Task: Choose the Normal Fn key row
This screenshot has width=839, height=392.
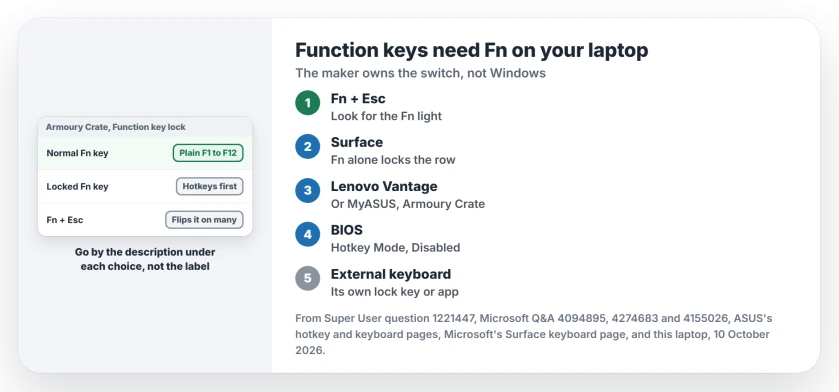Action: 145,153
